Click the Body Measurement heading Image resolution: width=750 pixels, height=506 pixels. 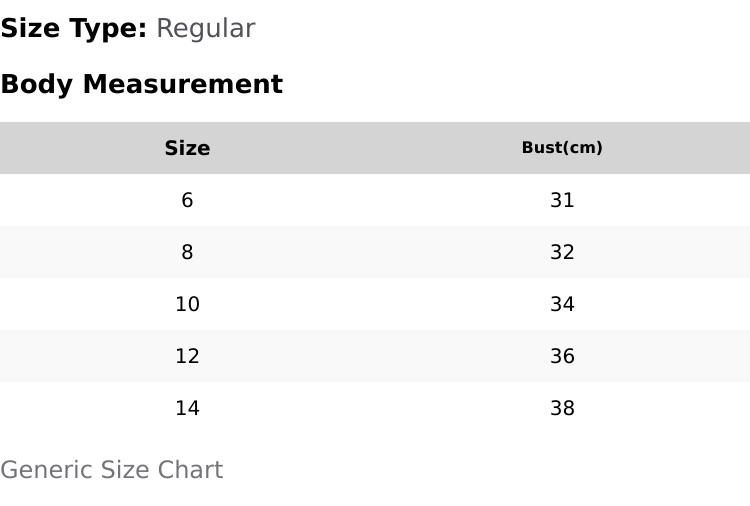click(142, 85)
